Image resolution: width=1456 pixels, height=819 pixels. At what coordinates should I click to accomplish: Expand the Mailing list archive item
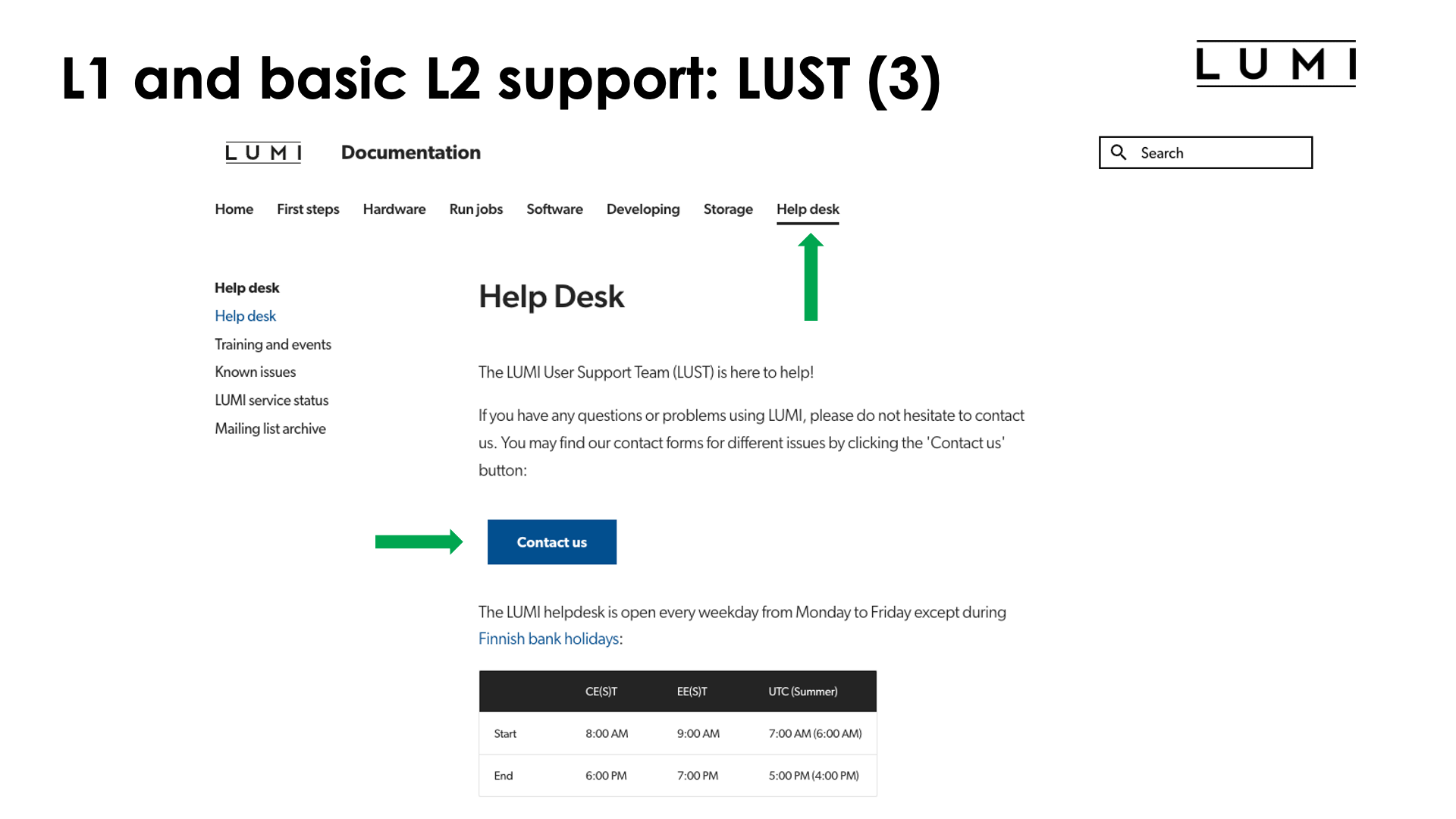269,429
